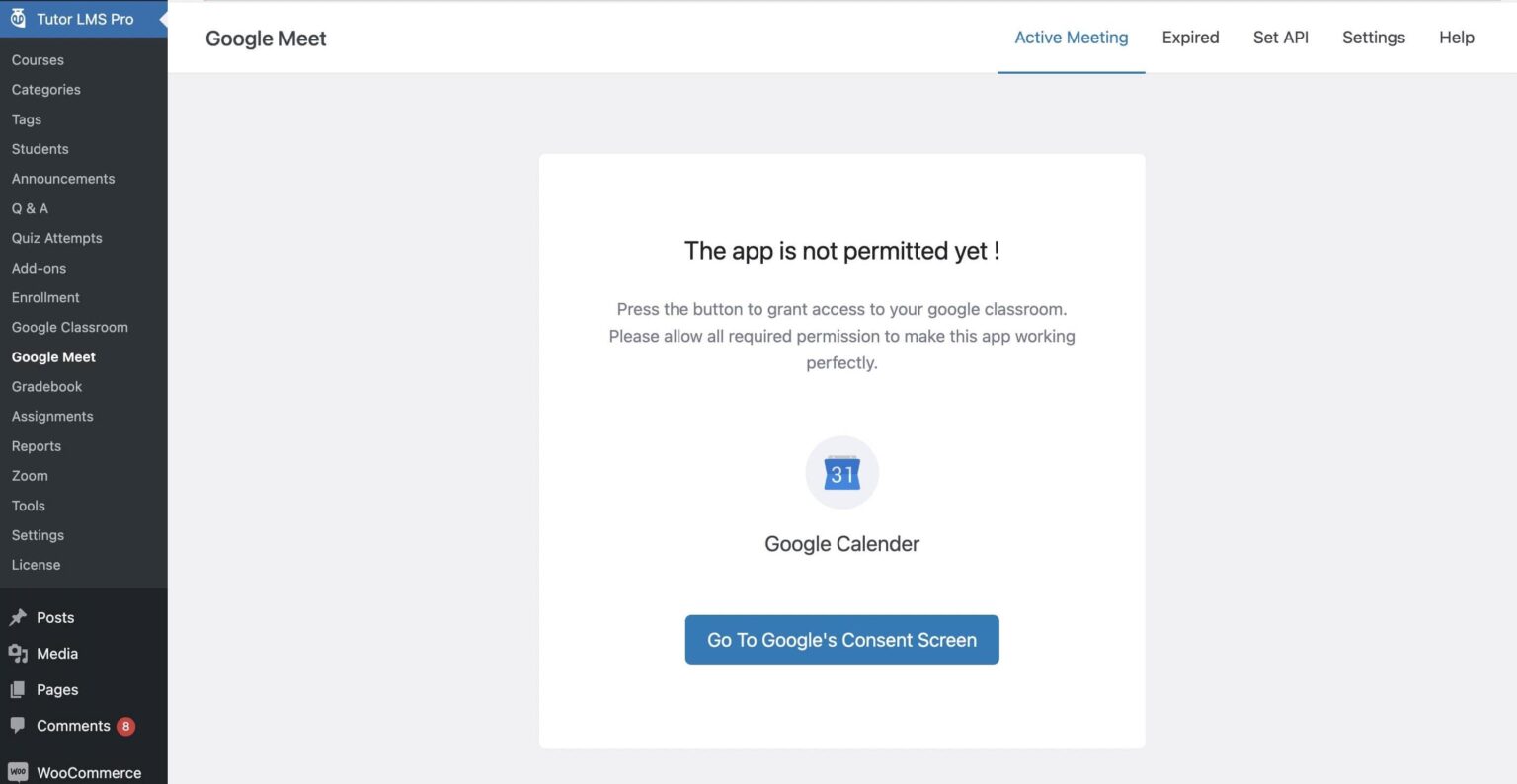Click the red comments count badge
The image size is (1517, 784).
point(130,725)
